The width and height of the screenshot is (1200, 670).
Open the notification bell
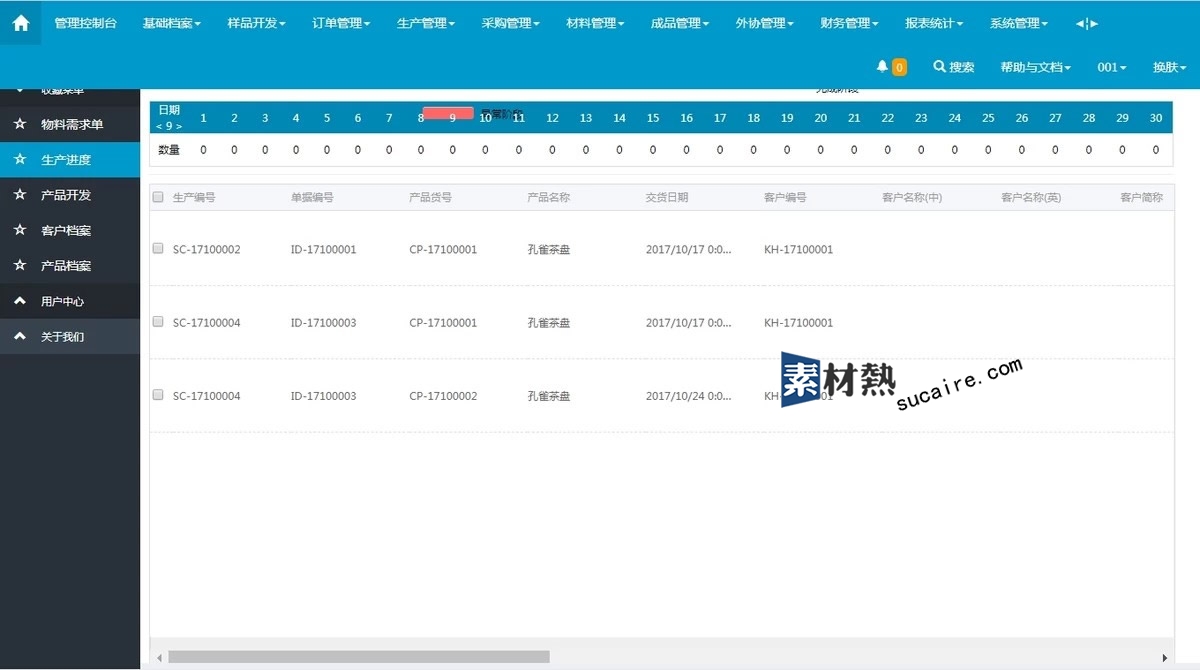pos(882,66)
